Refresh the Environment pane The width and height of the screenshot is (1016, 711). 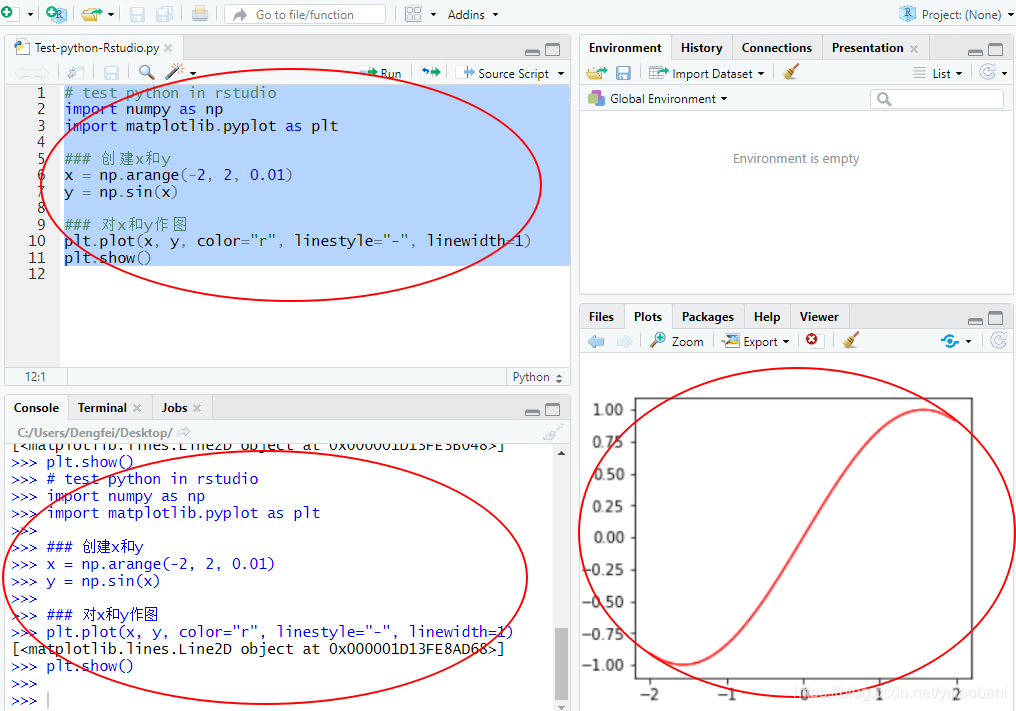(x=987, y=72)
